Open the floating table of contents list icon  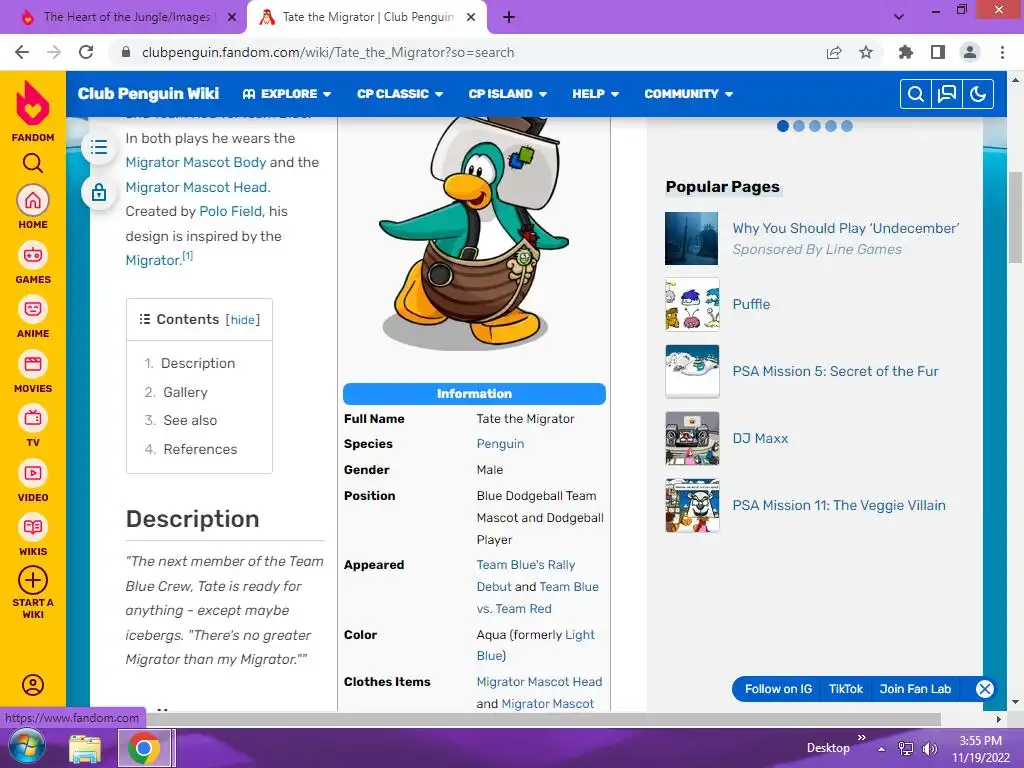(x=99, y=147)
